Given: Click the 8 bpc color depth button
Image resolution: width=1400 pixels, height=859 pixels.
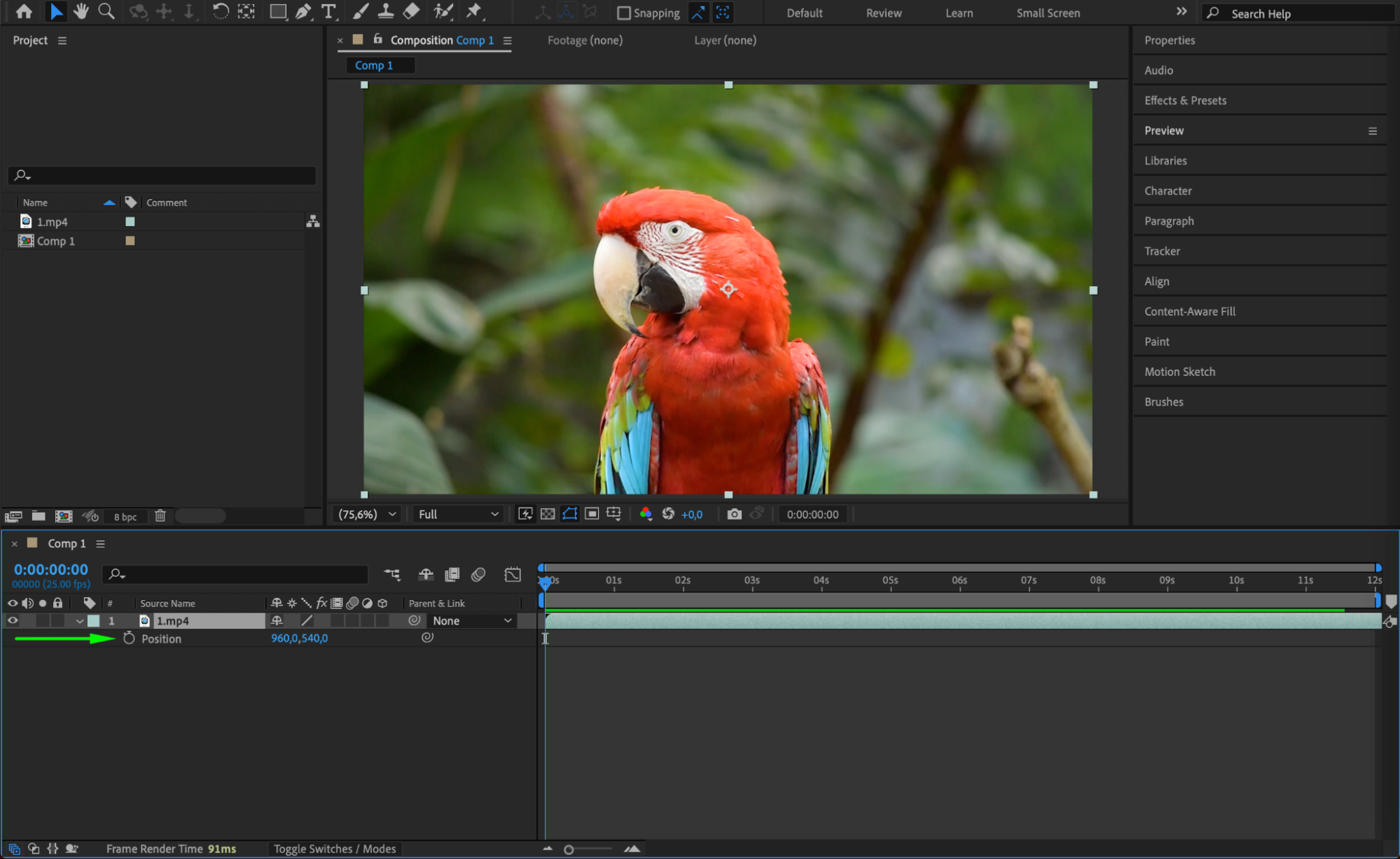Looking at the screenshot, I should [x=125, y=517].
